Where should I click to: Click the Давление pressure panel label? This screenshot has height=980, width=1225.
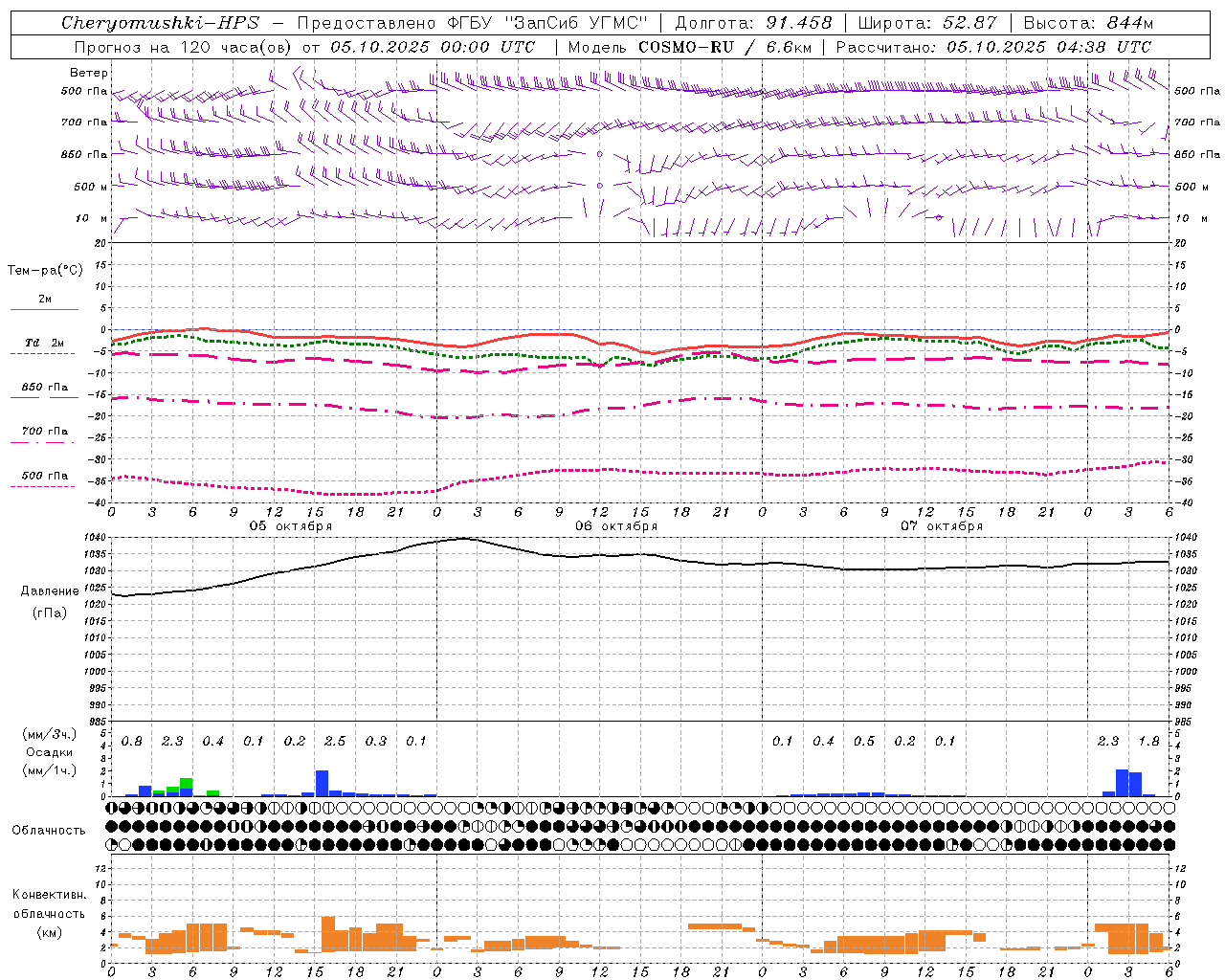50,591
